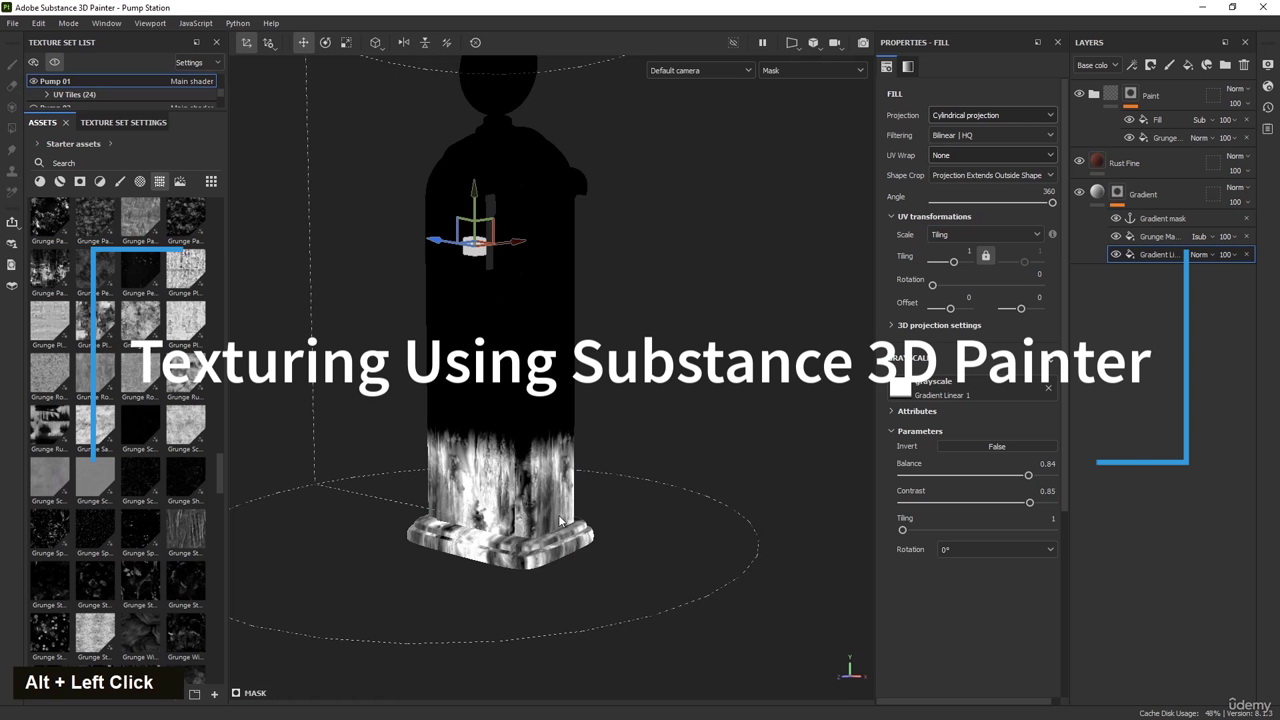Open the Shape Crop dropdown
This screenshot has width=1280, height=720.
[x=992, y=175]
